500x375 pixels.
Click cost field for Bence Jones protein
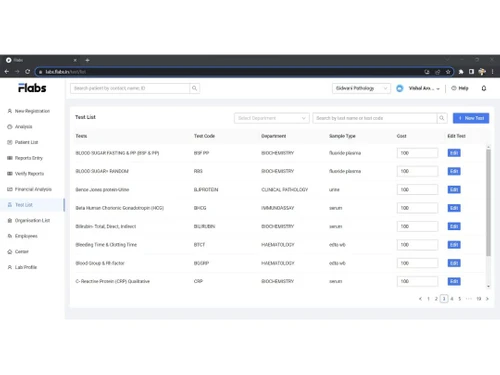point(417,190)
